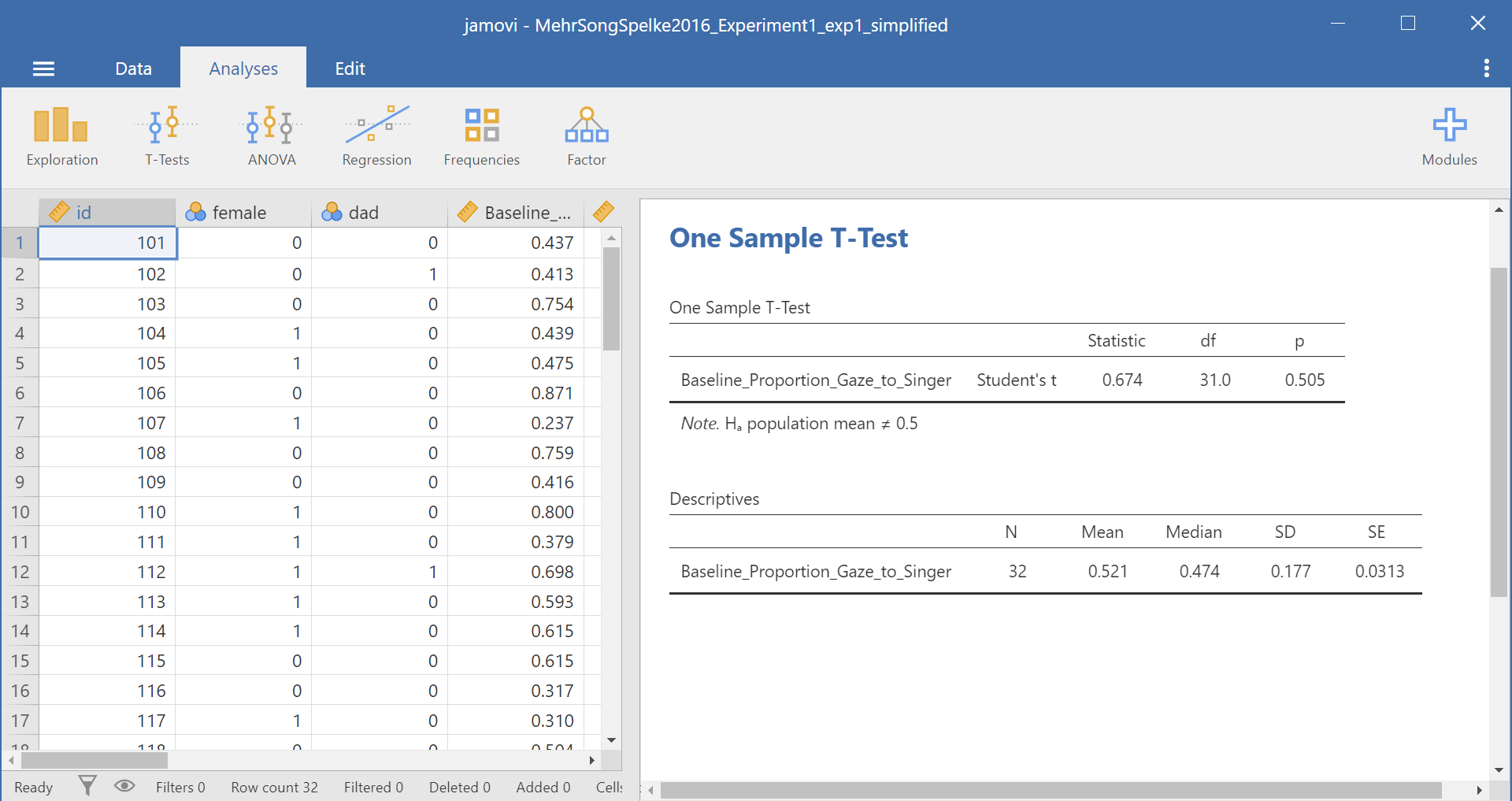Select cell containing id 101
Screen dimensions: 1512x801
108,243
